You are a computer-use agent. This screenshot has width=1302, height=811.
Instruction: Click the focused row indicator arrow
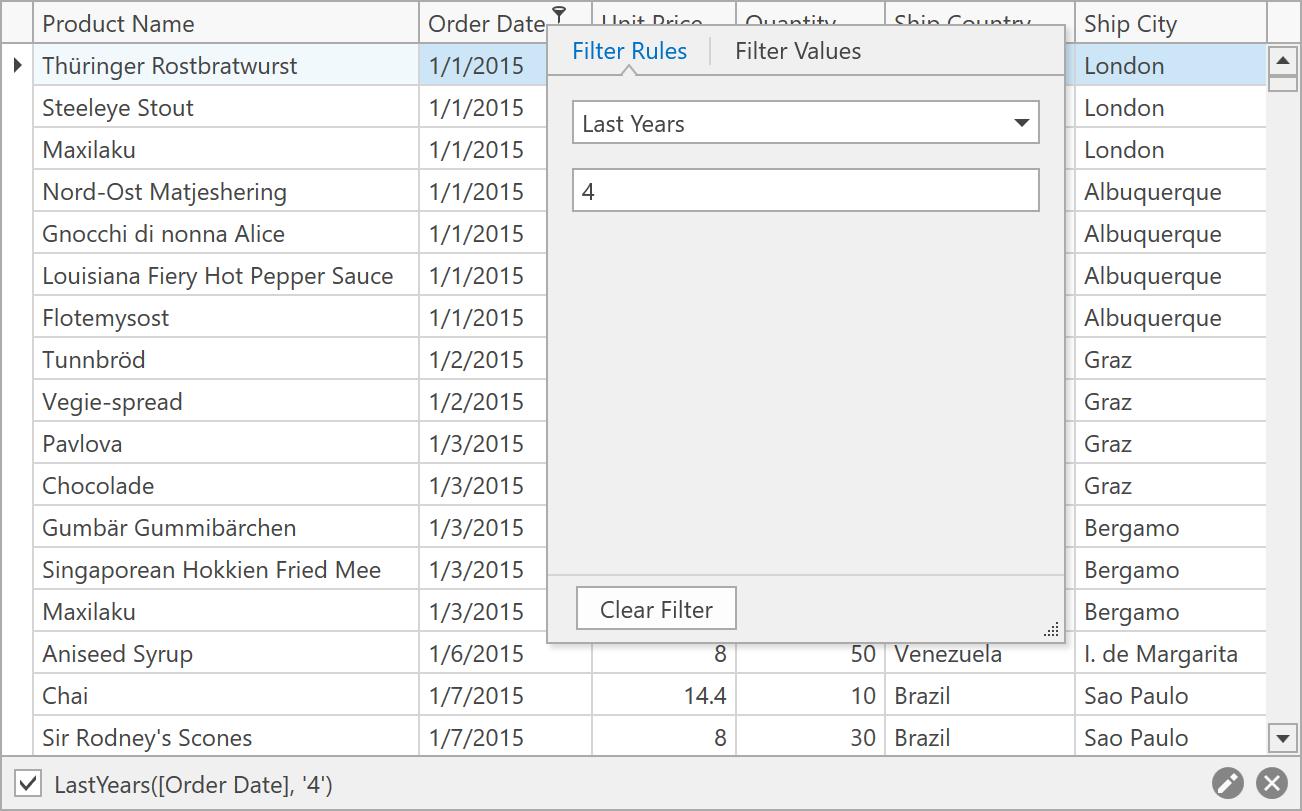pos(17,66)
